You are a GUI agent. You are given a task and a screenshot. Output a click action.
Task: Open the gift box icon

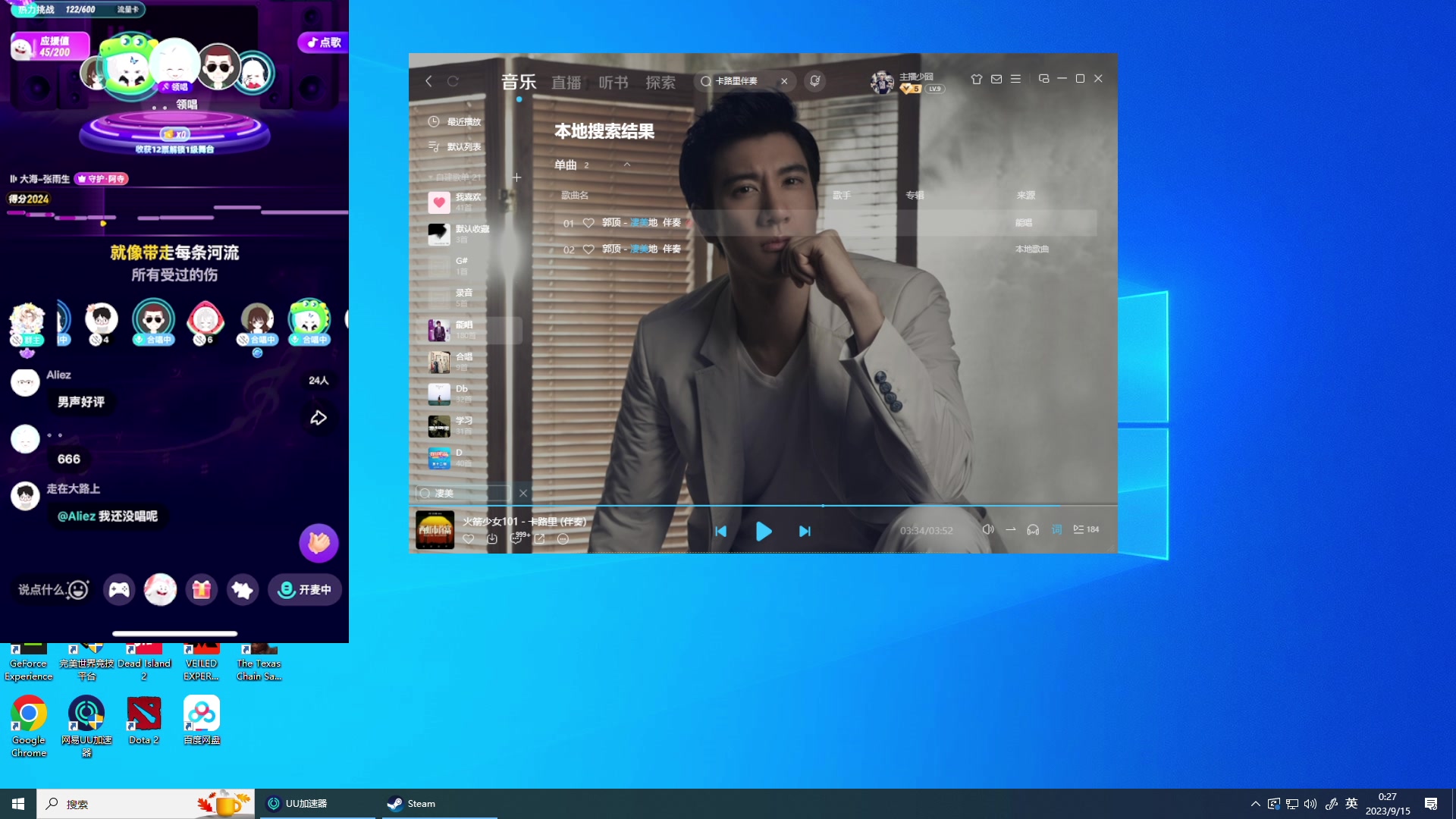pyautogui.click(x=202, y=590)
